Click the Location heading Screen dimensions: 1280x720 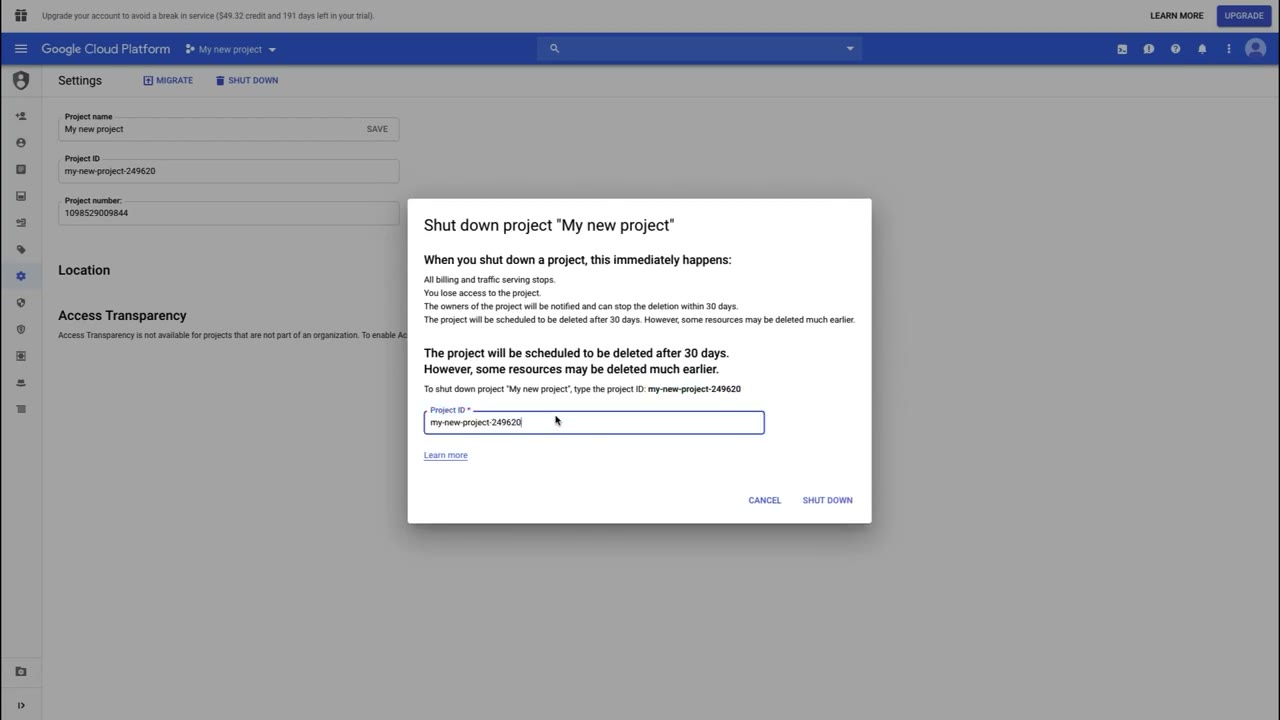(84, 270)
